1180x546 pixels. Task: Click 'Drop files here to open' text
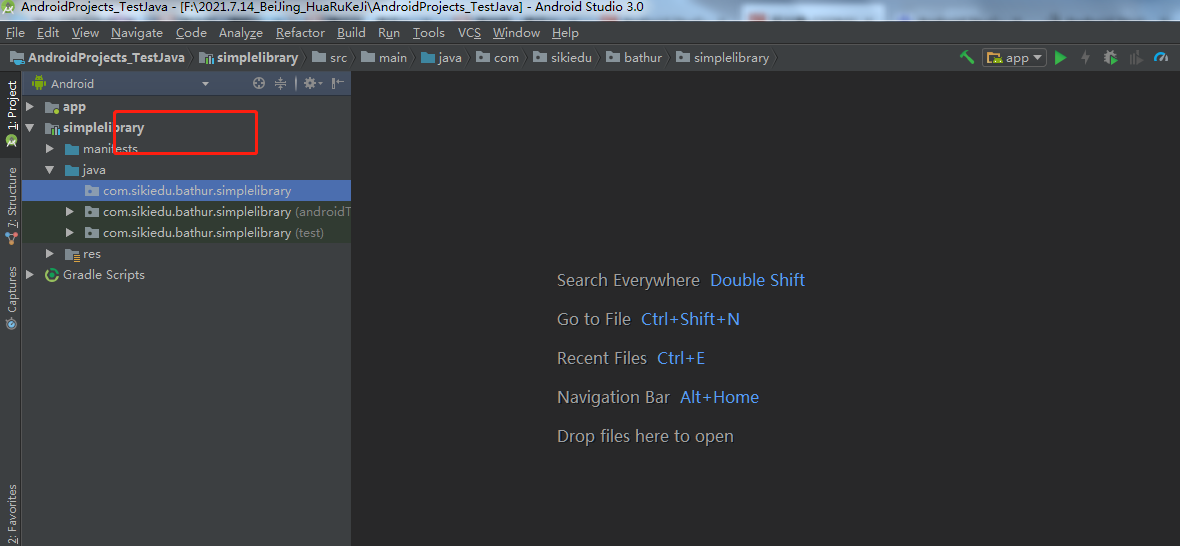pos(645,437)
